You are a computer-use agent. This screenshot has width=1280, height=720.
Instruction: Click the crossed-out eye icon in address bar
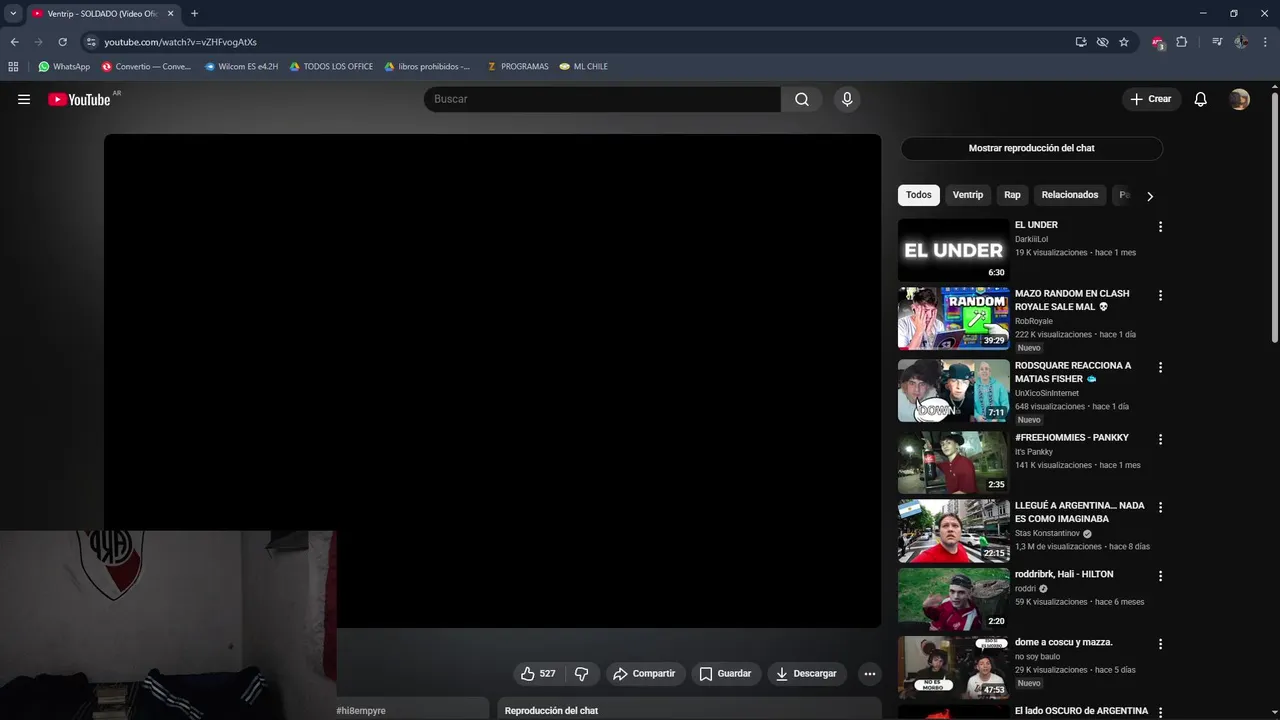(1102, 42)
